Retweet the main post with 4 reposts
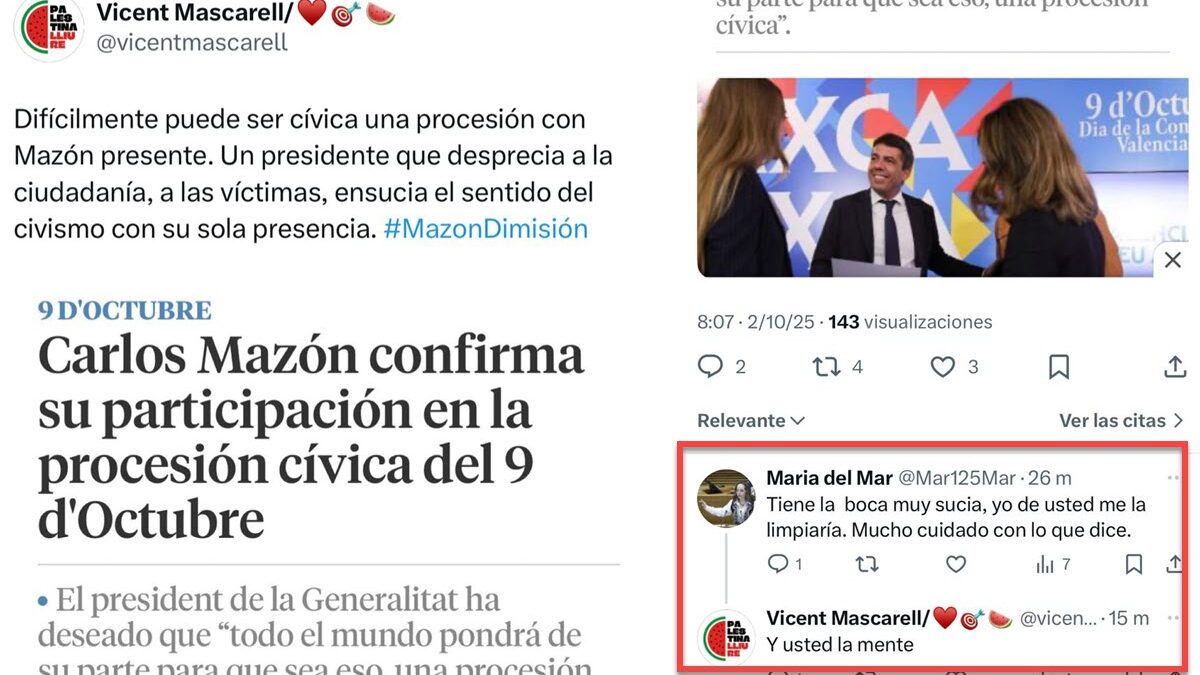 (x=837, y=367)
